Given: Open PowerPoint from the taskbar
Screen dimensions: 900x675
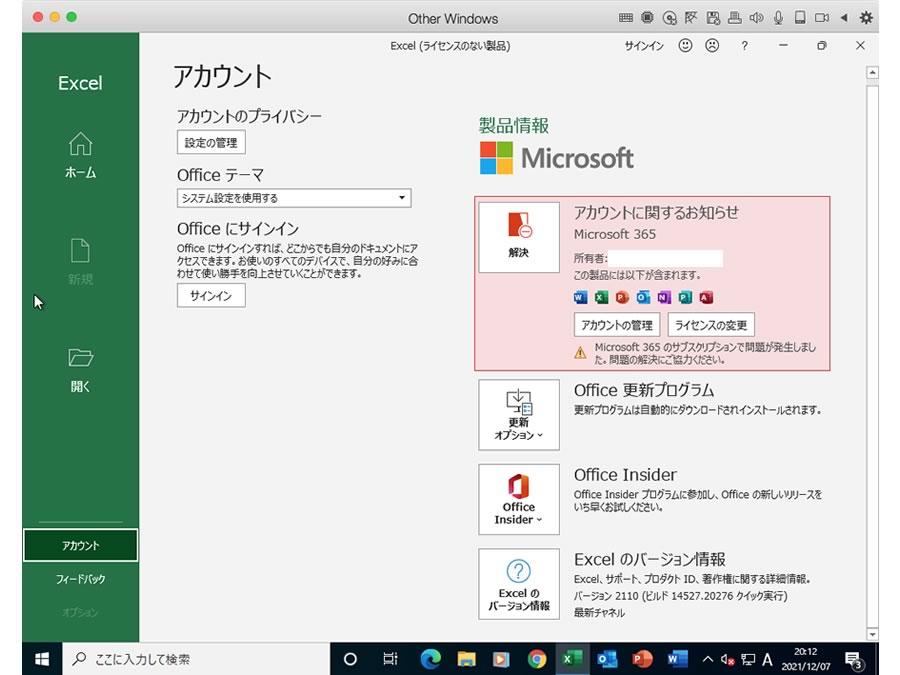Looking at the screenshot, I should click(642, 659).
